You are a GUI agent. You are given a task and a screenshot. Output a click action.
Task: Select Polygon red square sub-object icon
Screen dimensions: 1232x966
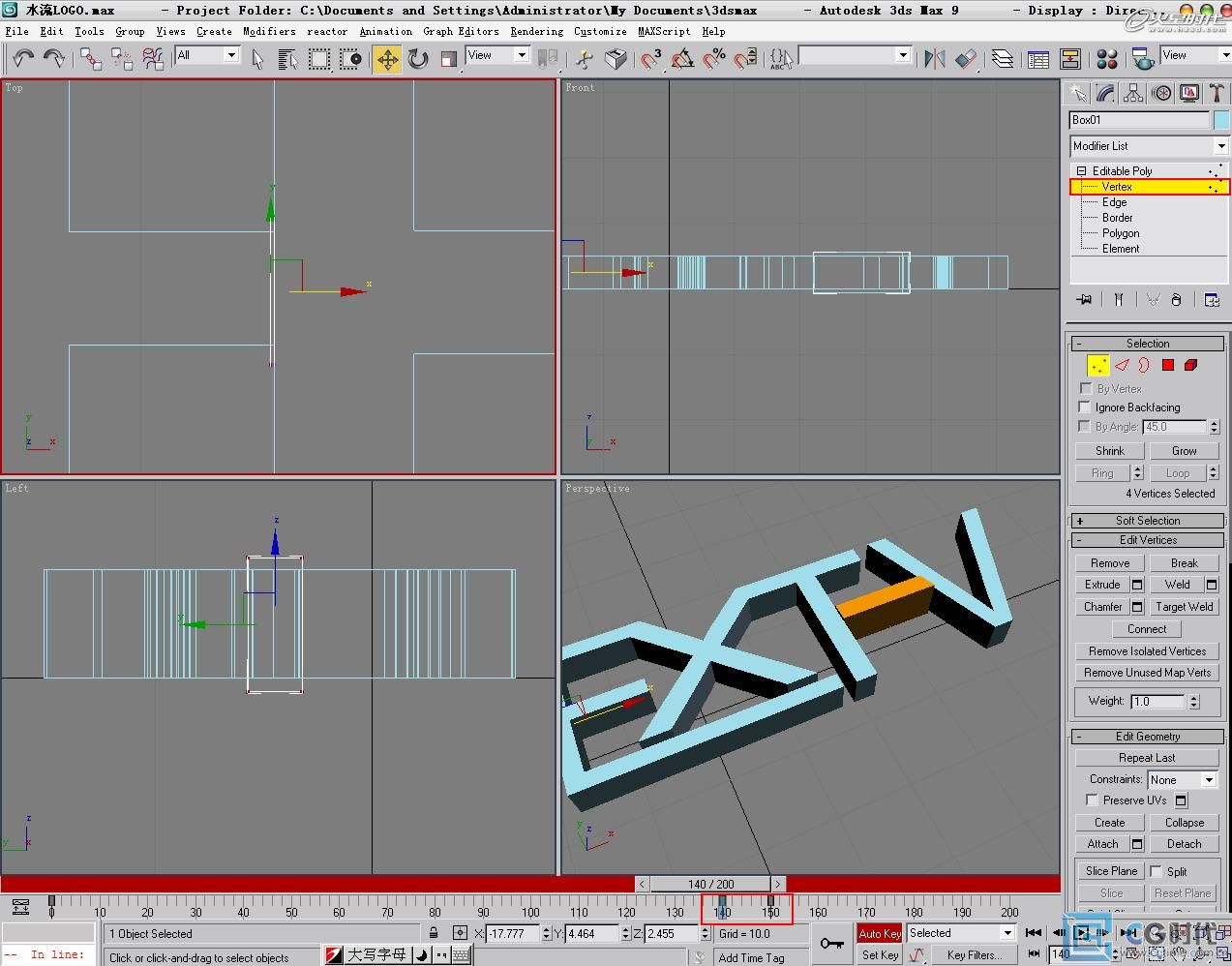pos(1167,365)
